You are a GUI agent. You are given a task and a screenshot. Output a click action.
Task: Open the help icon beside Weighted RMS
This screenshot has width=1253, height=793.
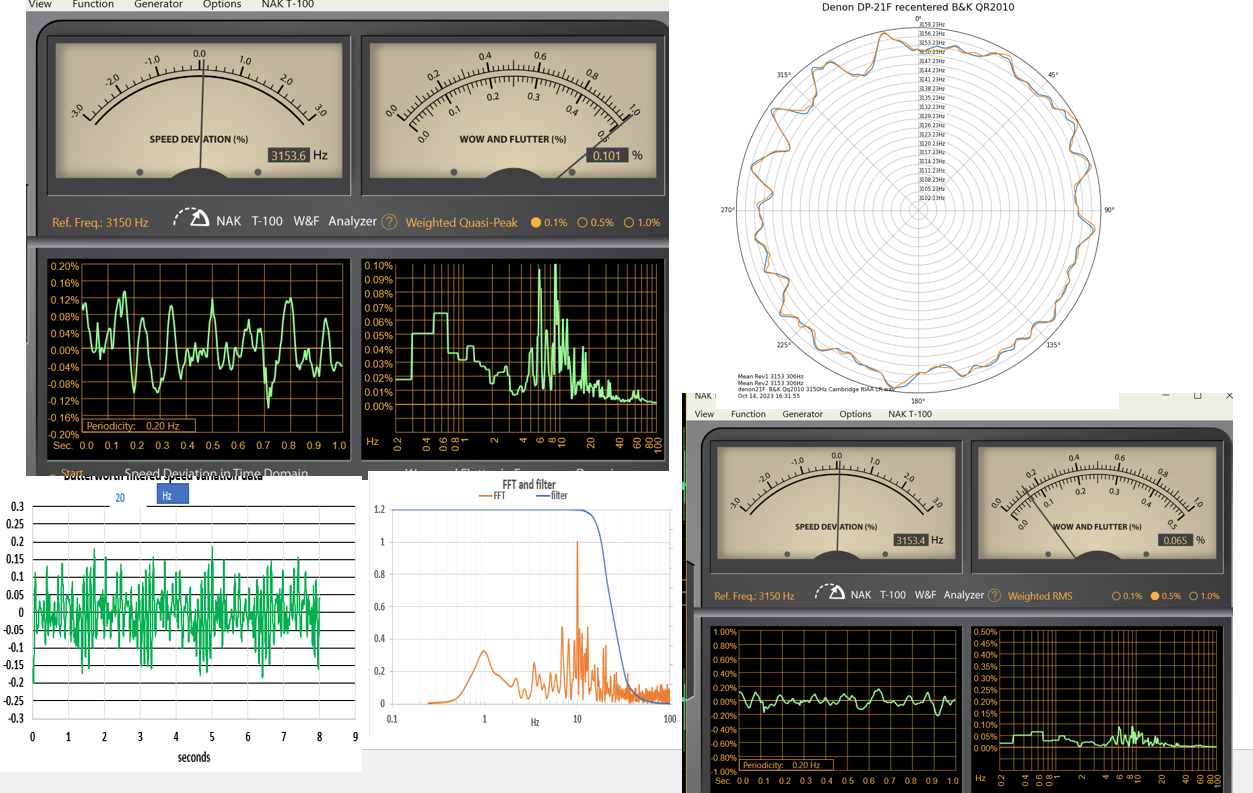coord(995,595)
